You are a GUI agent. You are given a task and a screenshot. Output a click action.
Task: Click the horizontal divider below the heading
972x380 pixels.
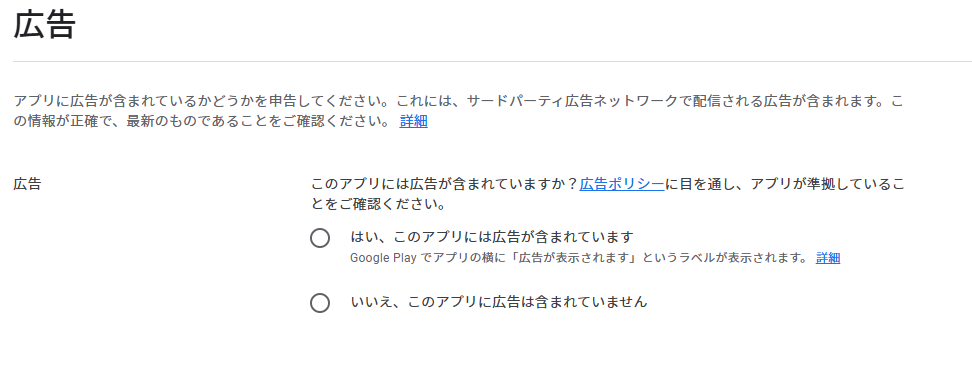492,61
